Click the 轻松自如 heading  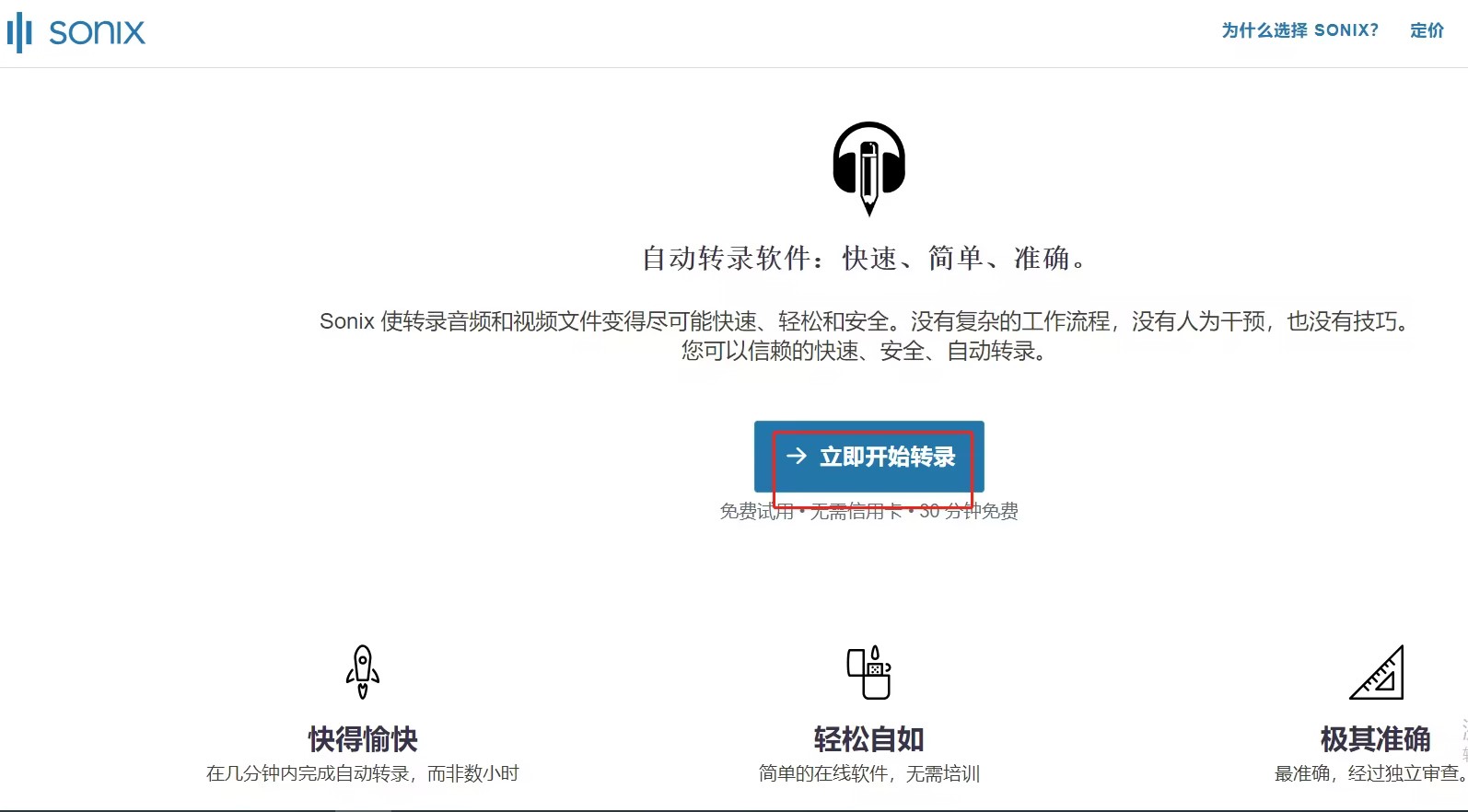868,738
